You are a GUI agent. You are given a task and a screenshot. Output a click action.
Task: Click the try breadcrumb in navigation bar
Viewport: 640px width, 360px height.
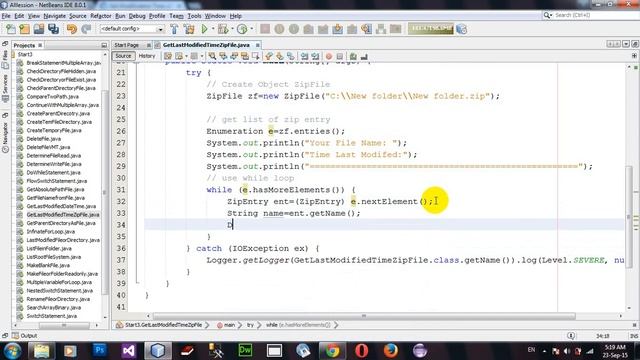coord(250,325)
